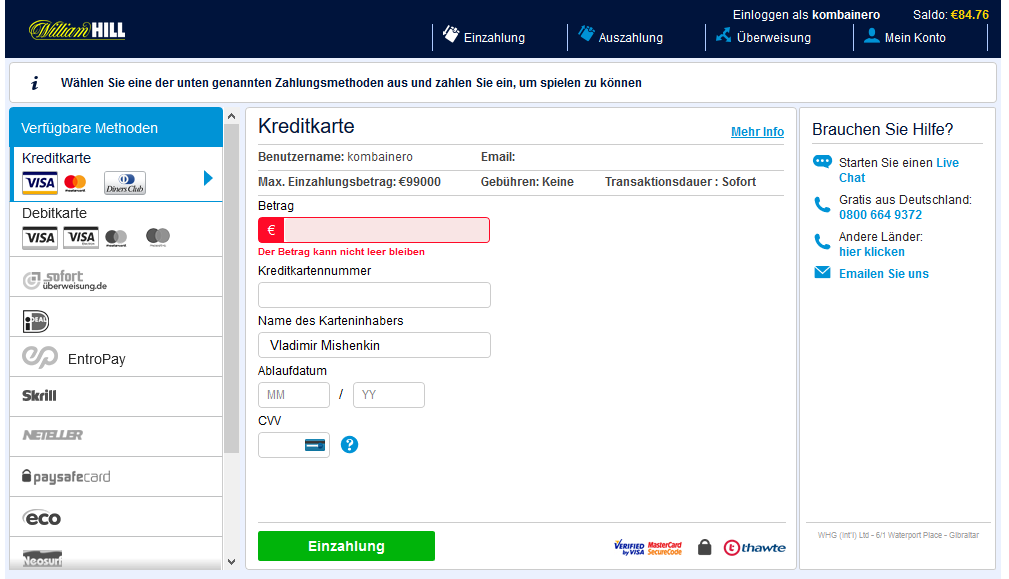Choose the paysafecard payment method

pyautogui.click(x=116, y=477)
